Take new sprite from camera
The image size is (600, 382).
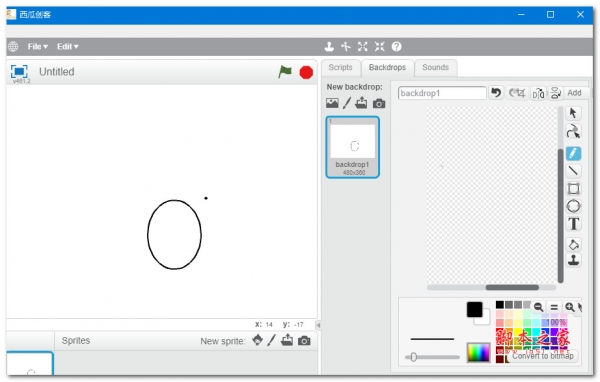coord(304,340)
